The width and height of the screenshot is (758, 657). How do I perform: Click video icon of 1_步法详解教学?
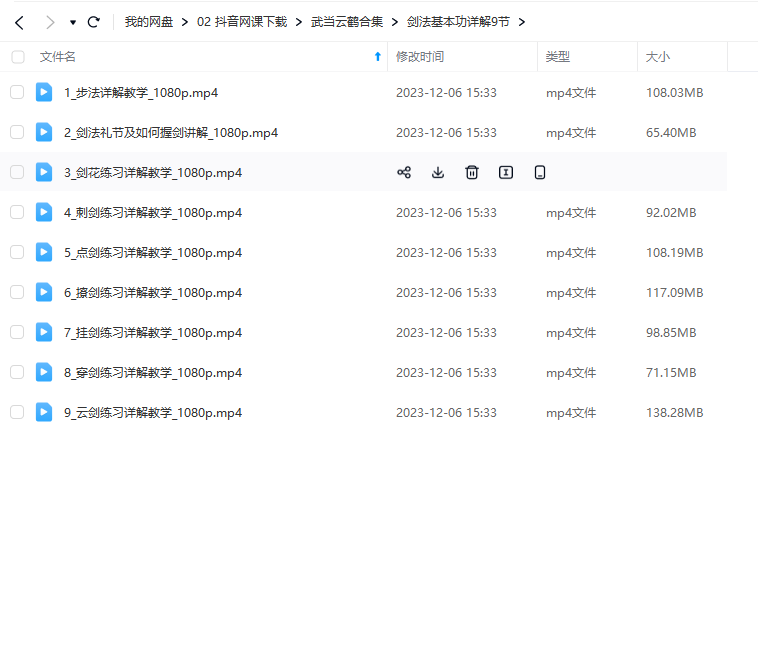[x=44, y=92]
